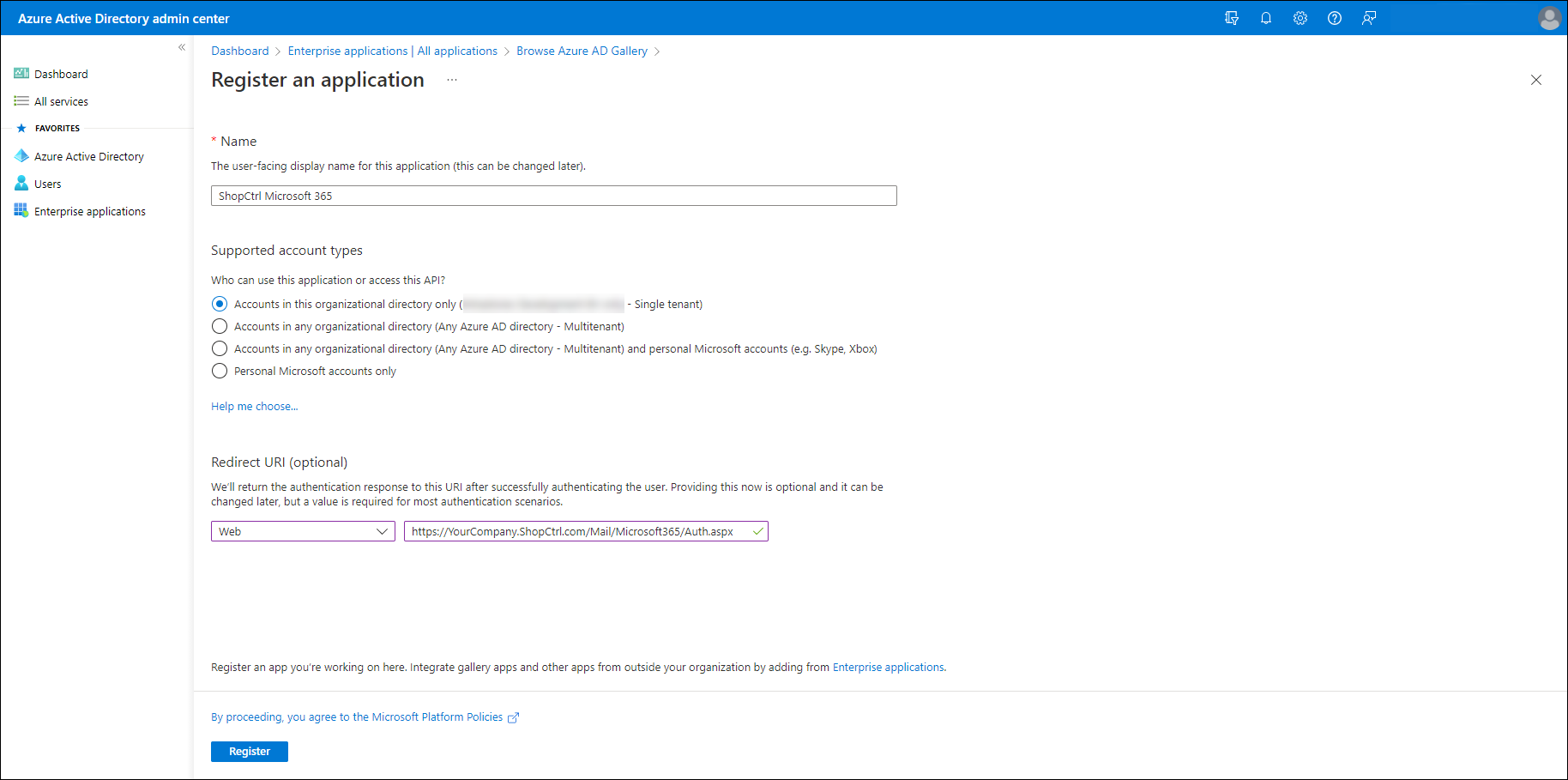This screenshot has height=780, width=1568.
Task: Open Users in the sidebar
Action: click(48, 184)
